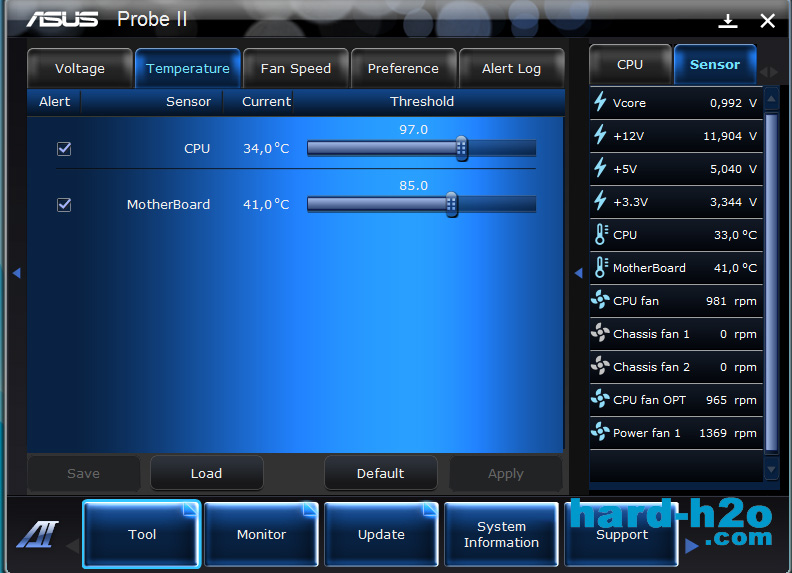The width and height of the screenshot is (792, 573).
Task: Click the arrows beside the Sensor tab
Action: point(769,72)
